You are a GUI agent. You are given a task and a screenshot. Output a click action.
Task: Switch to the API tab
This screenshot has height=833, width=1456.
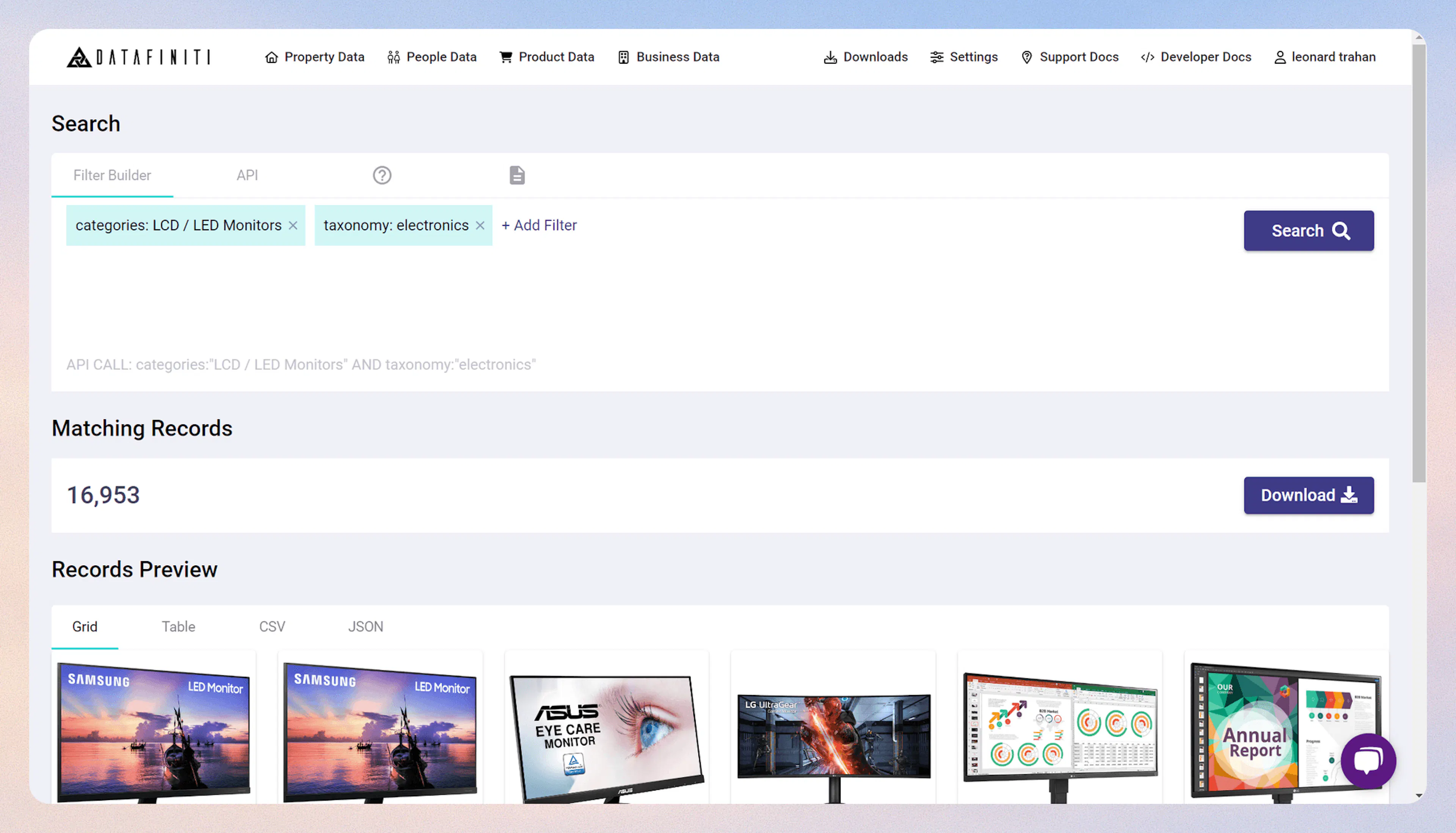coord(247,175)
